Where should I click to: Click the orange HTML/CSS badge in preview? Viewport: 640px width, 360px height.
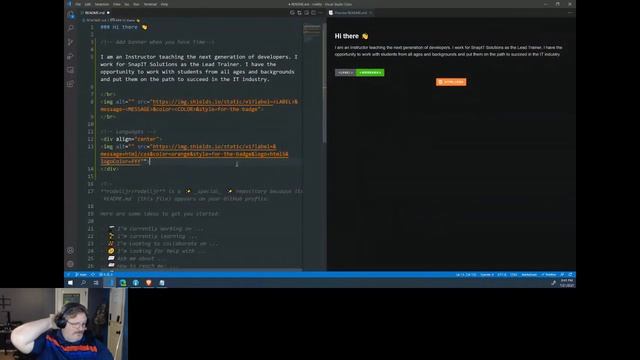(x=451, y=82)
